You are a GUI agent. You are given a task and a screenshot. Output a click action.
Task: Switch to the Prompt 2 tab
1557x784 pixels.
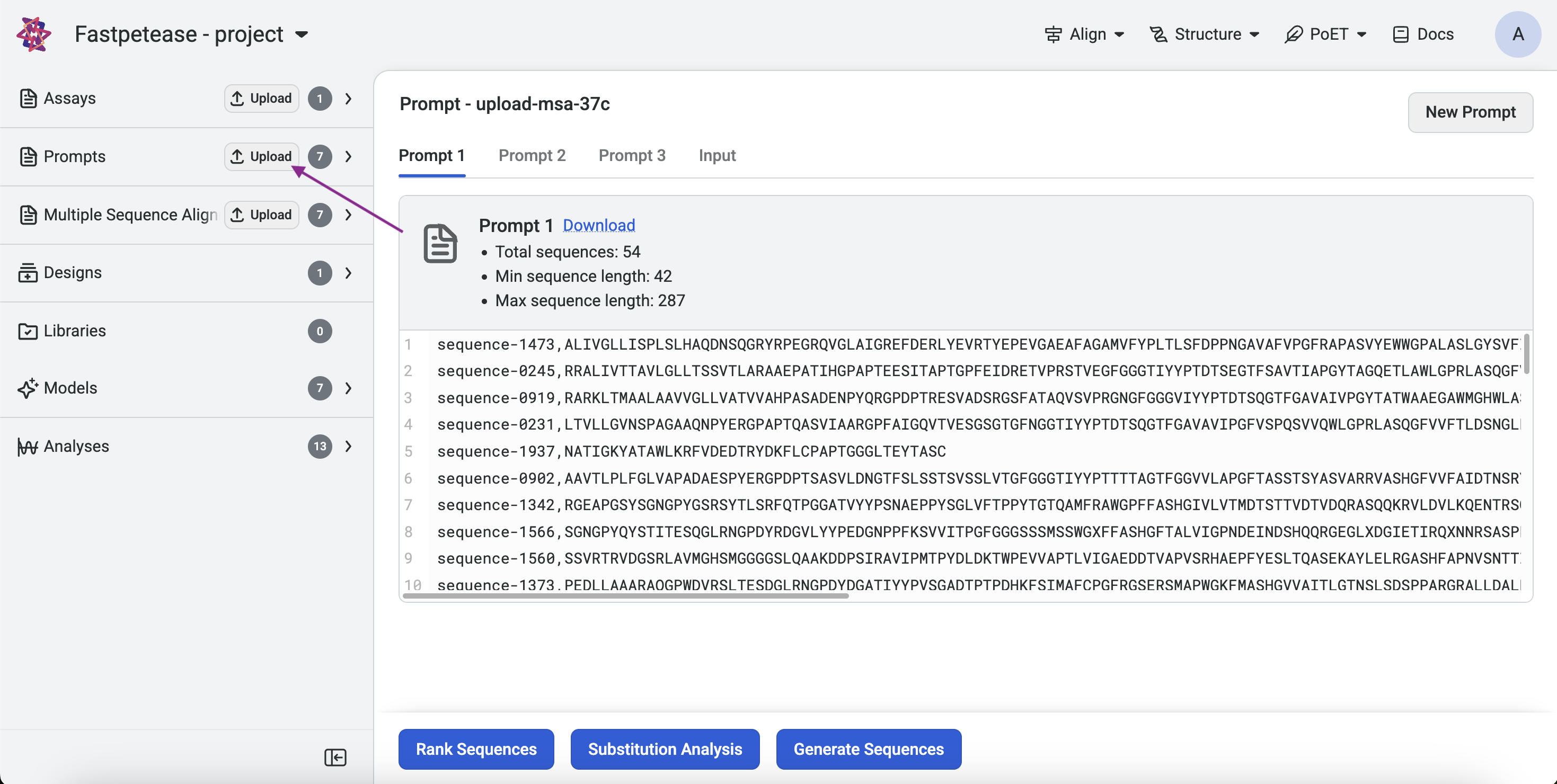[532, 156]
